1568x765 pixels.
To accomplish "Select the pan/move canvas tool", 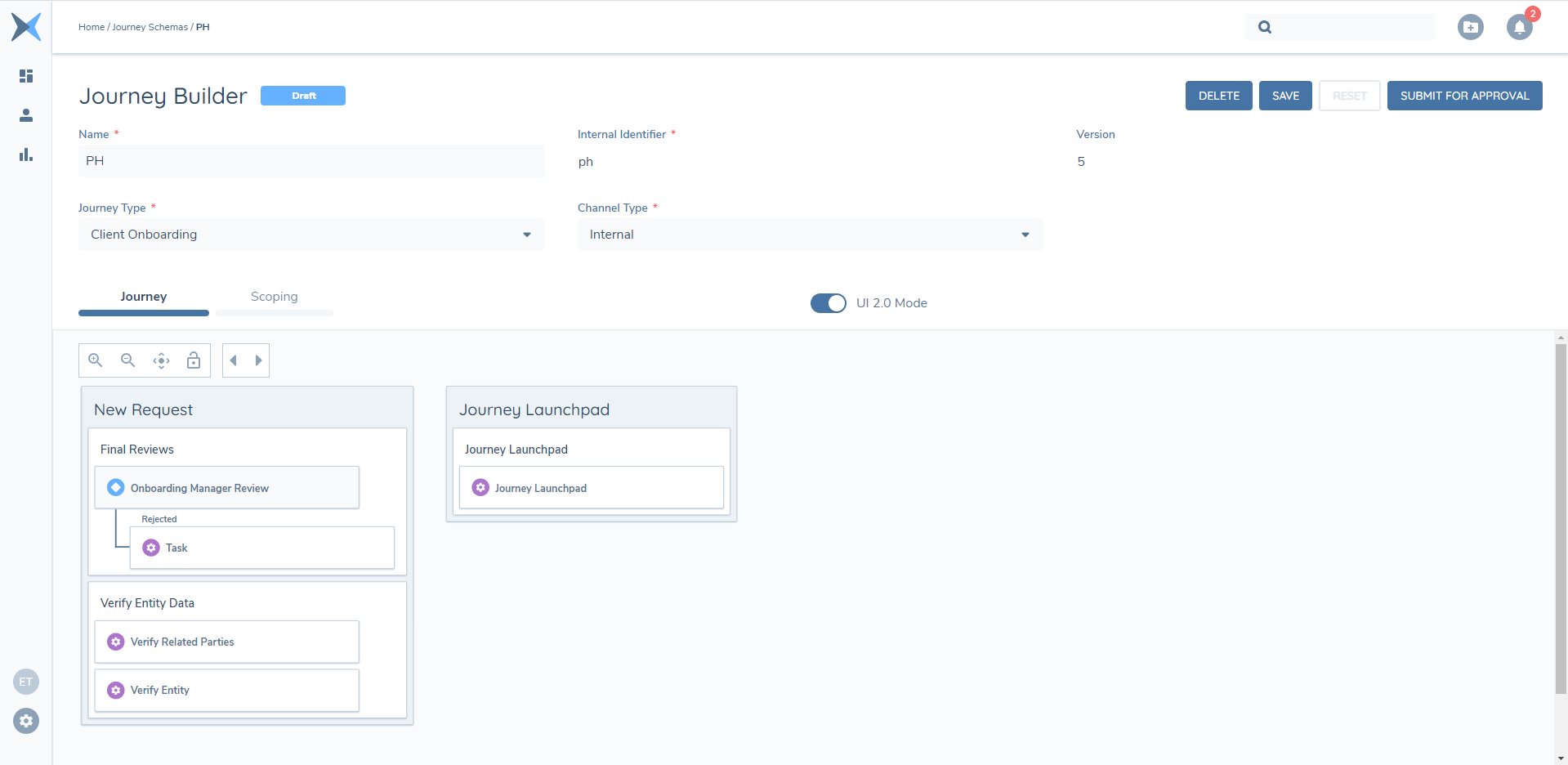I will pyautogui.click(x=161, y=360).
